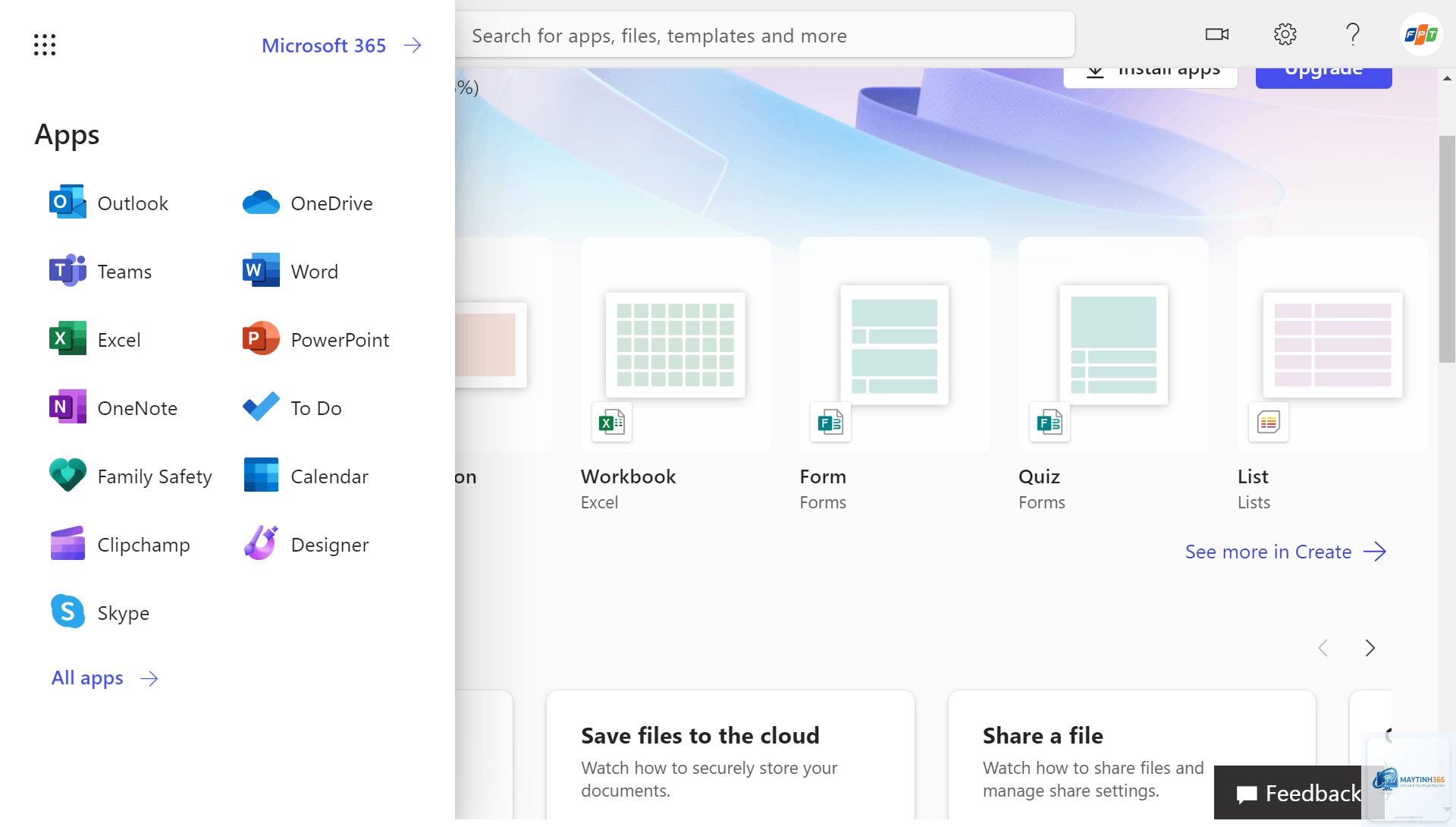This screenshot has width=1456, height=827.
Task: Click the 'Quiz' title text
Action: 1039,476
